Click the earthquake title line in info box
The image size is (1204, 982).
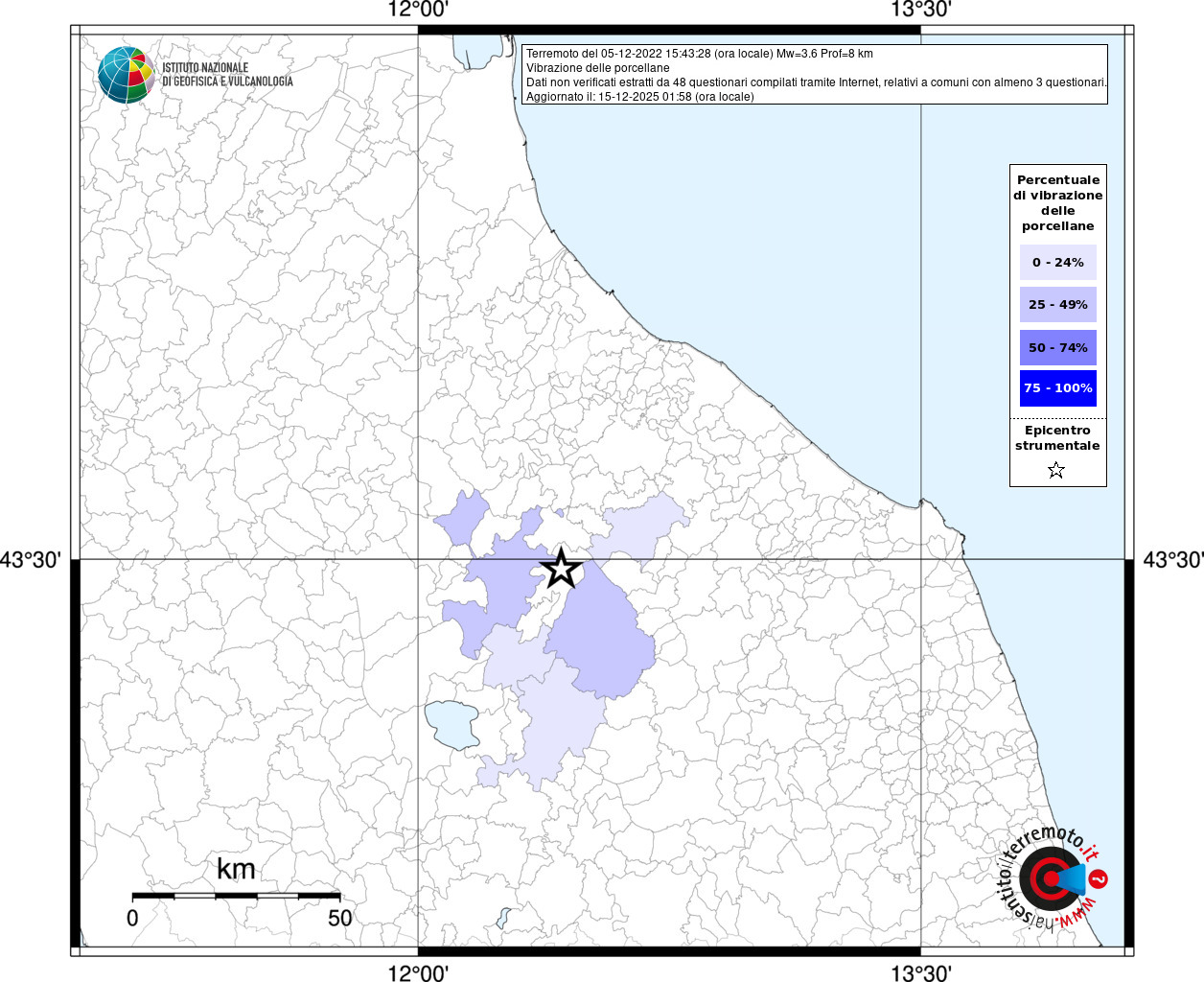(700, 54)
